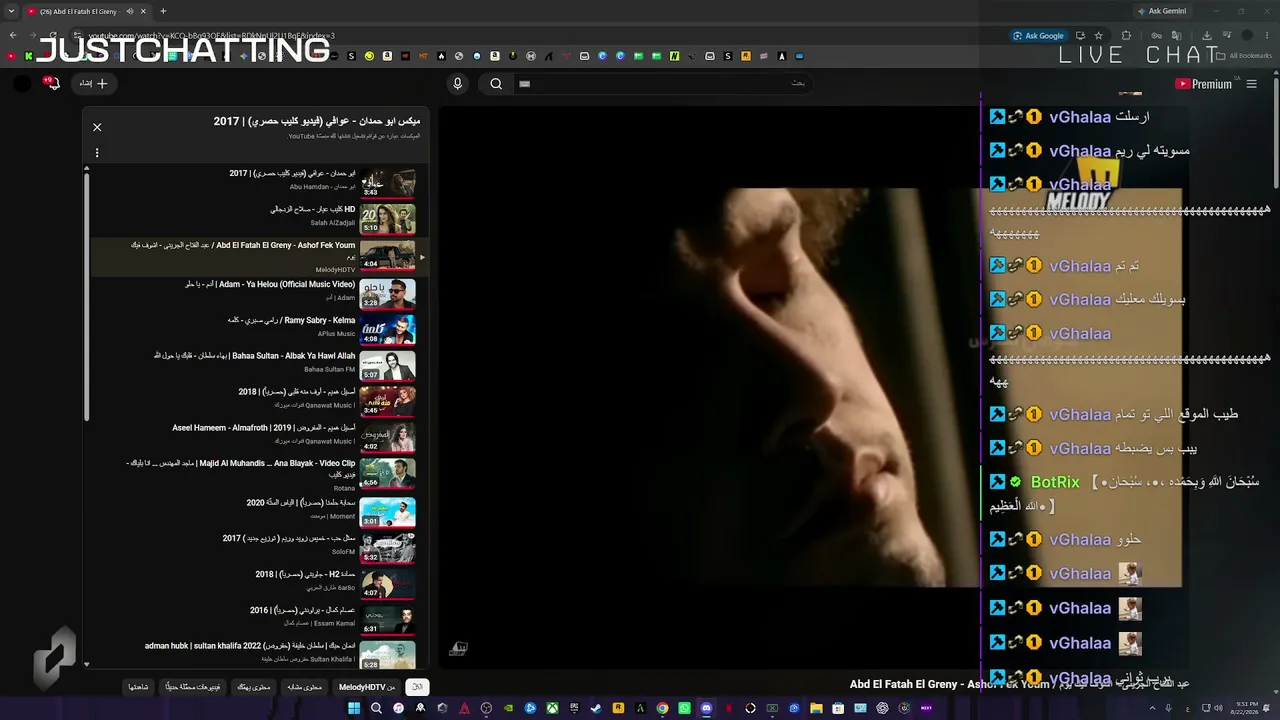Close the Abd El Fatah El Greny tab
Viewport: 1280px width, 720px height.
point(143,11)
